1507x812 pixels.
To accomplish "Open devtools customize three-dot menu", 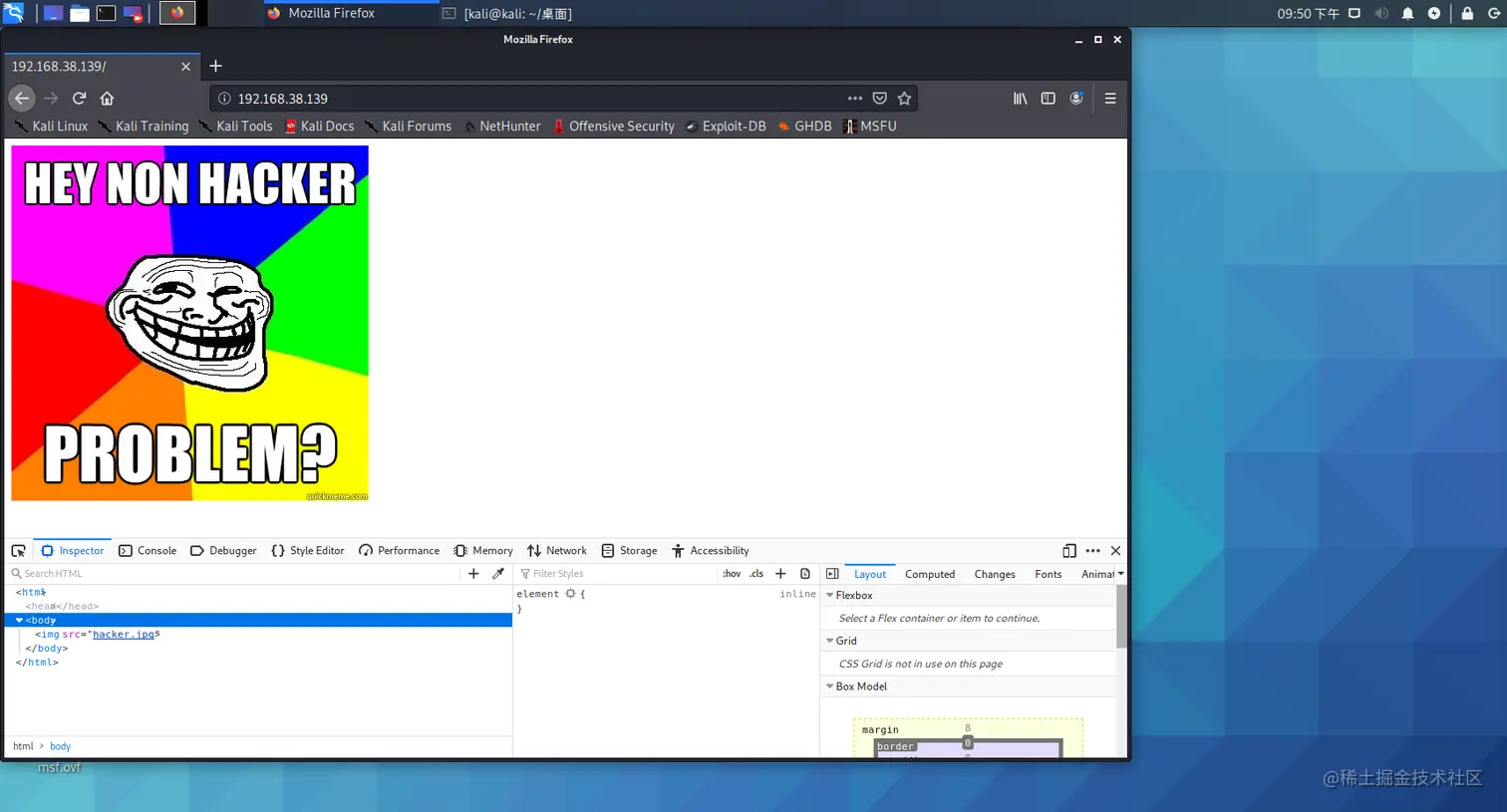I will pos(1092,551).
